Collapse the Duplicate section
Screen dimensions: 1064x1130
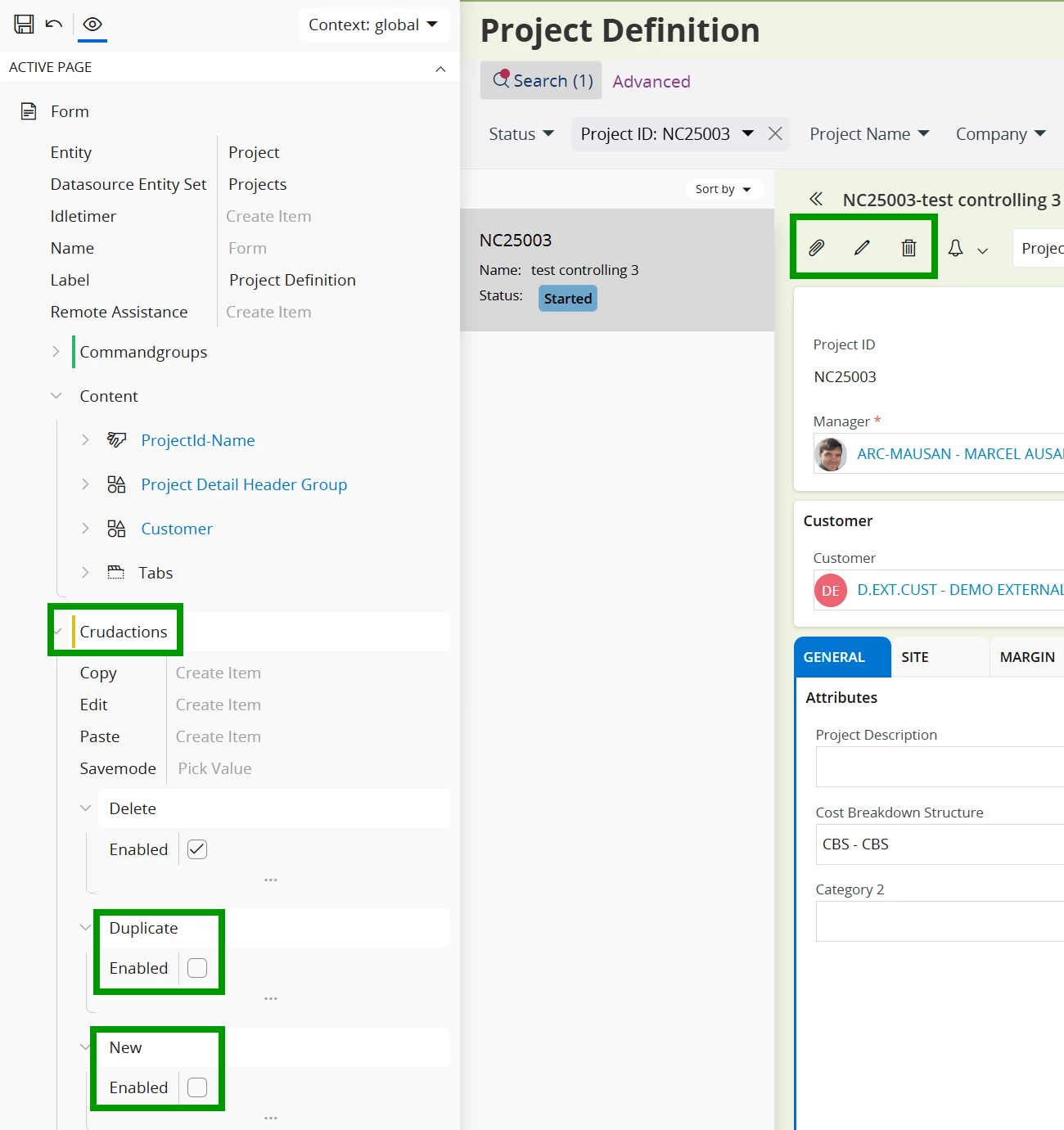(85, 928)
